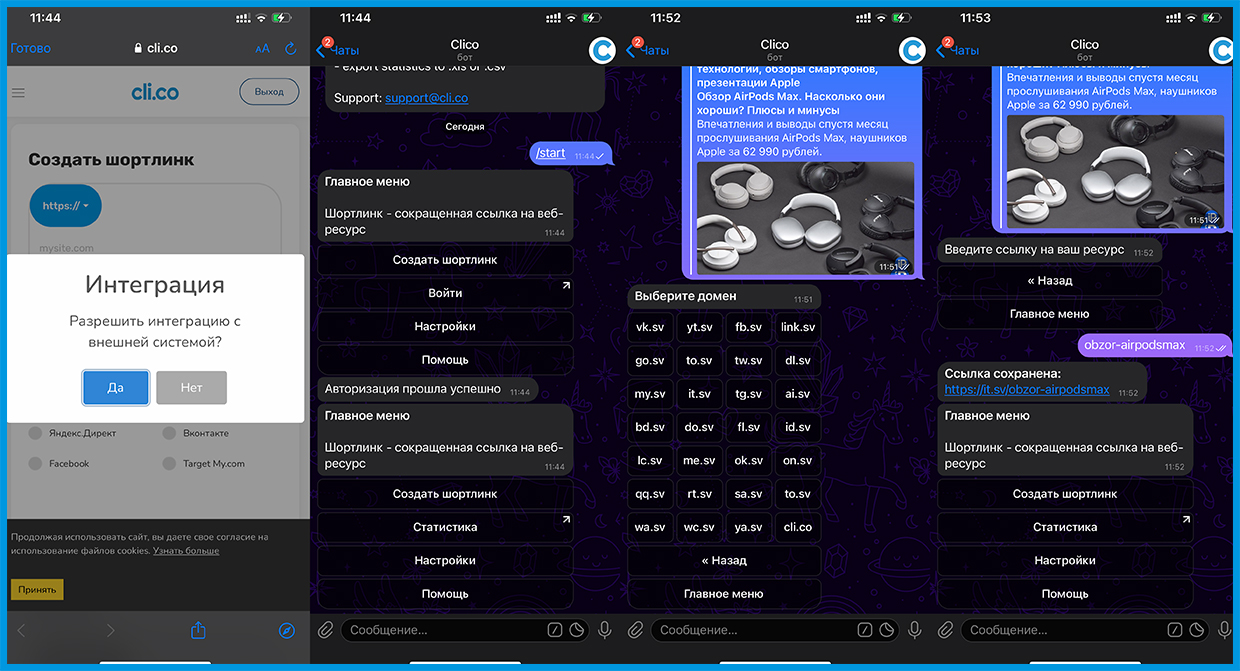The height and width of the screenshot is (671, 1240).
Task: Open headphones image in the 11:52 chat
Action: pos(805,217)
